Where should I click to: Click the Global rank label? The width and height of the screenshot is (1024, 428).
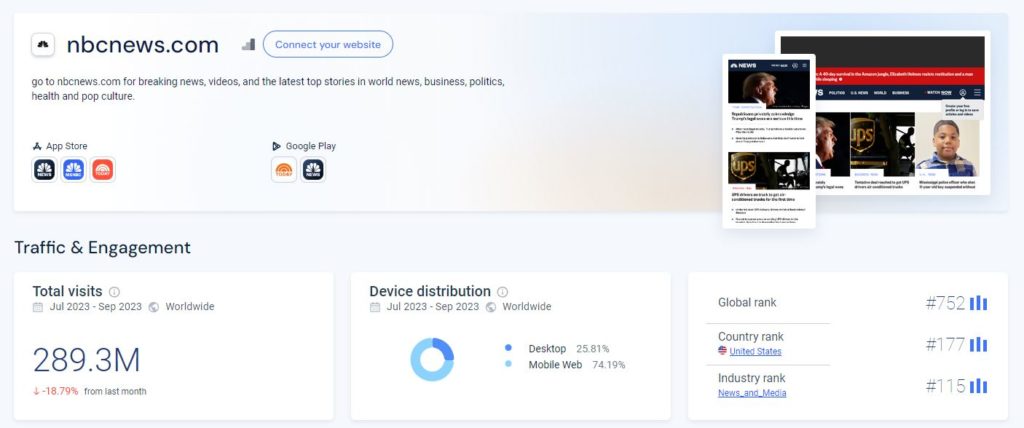tap(747, 303)
